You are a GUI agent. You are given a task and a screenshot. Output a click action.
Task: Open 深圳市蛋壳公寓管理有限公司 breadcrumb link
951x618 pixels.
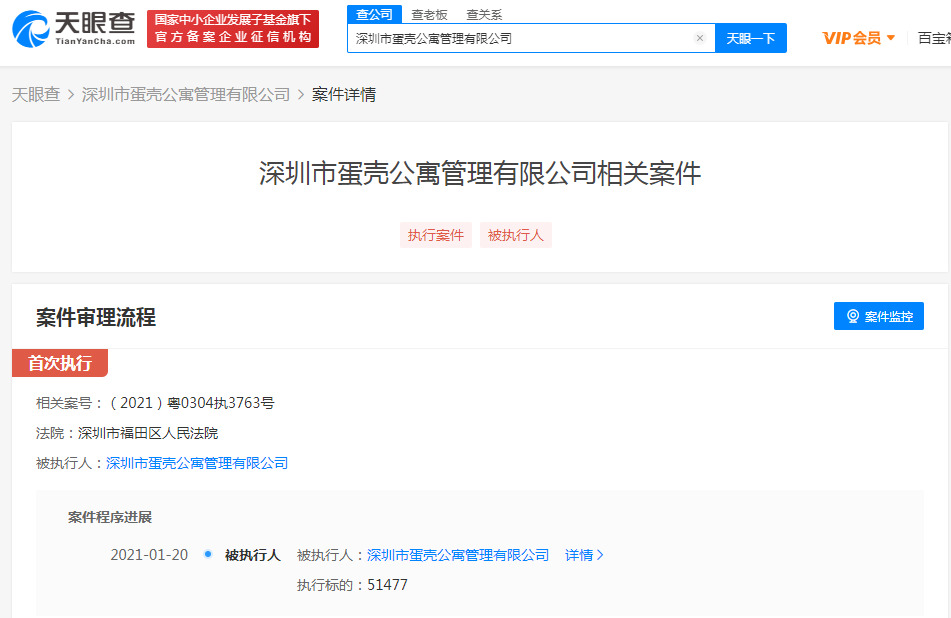186,95
